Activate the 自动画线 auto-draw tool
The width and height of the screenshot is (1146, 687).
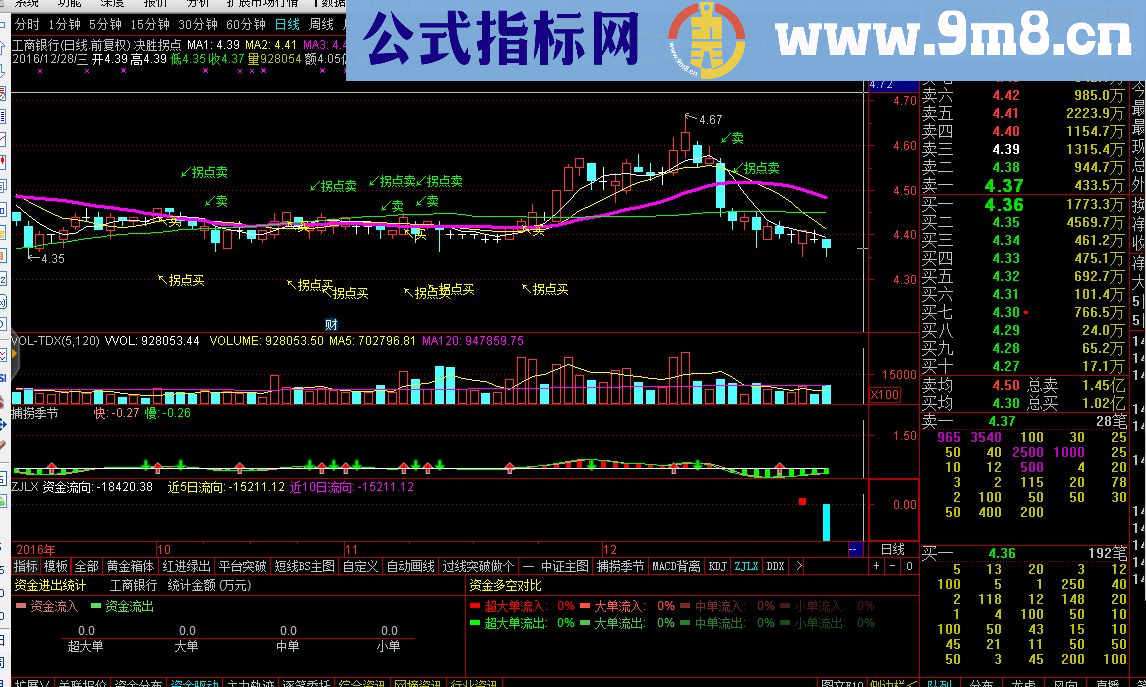click(410, 565)
